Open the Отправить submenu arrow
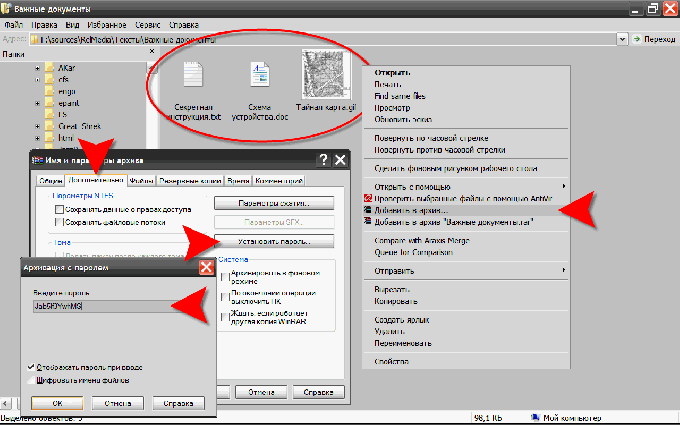Image resolution: width=680 pixels, height=425 pixels. [x=564, y=270]
